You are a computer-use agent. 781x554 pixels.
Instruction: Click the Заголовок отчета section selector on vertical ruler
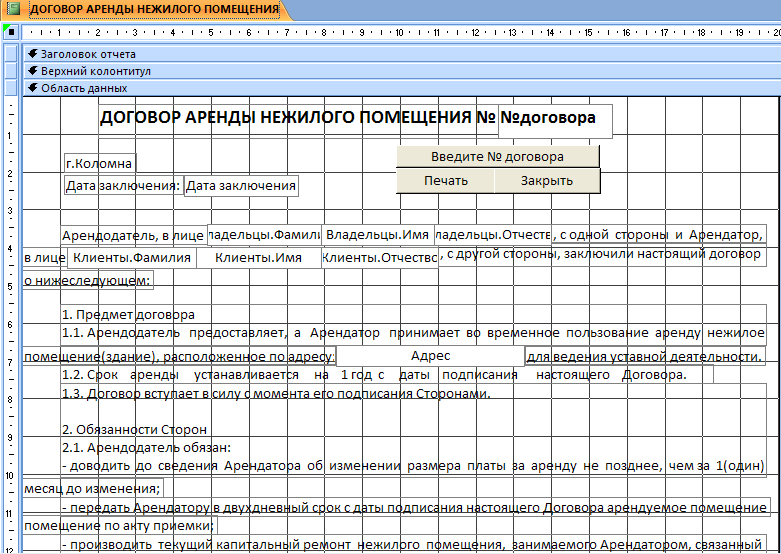[11, 54]
